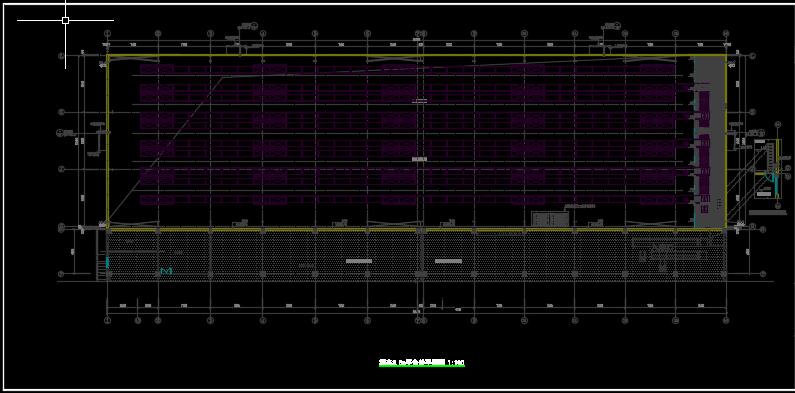Pick the right white label bar in hatched area
This screenshot has width=795, height=393.
(x=448, y=261)
